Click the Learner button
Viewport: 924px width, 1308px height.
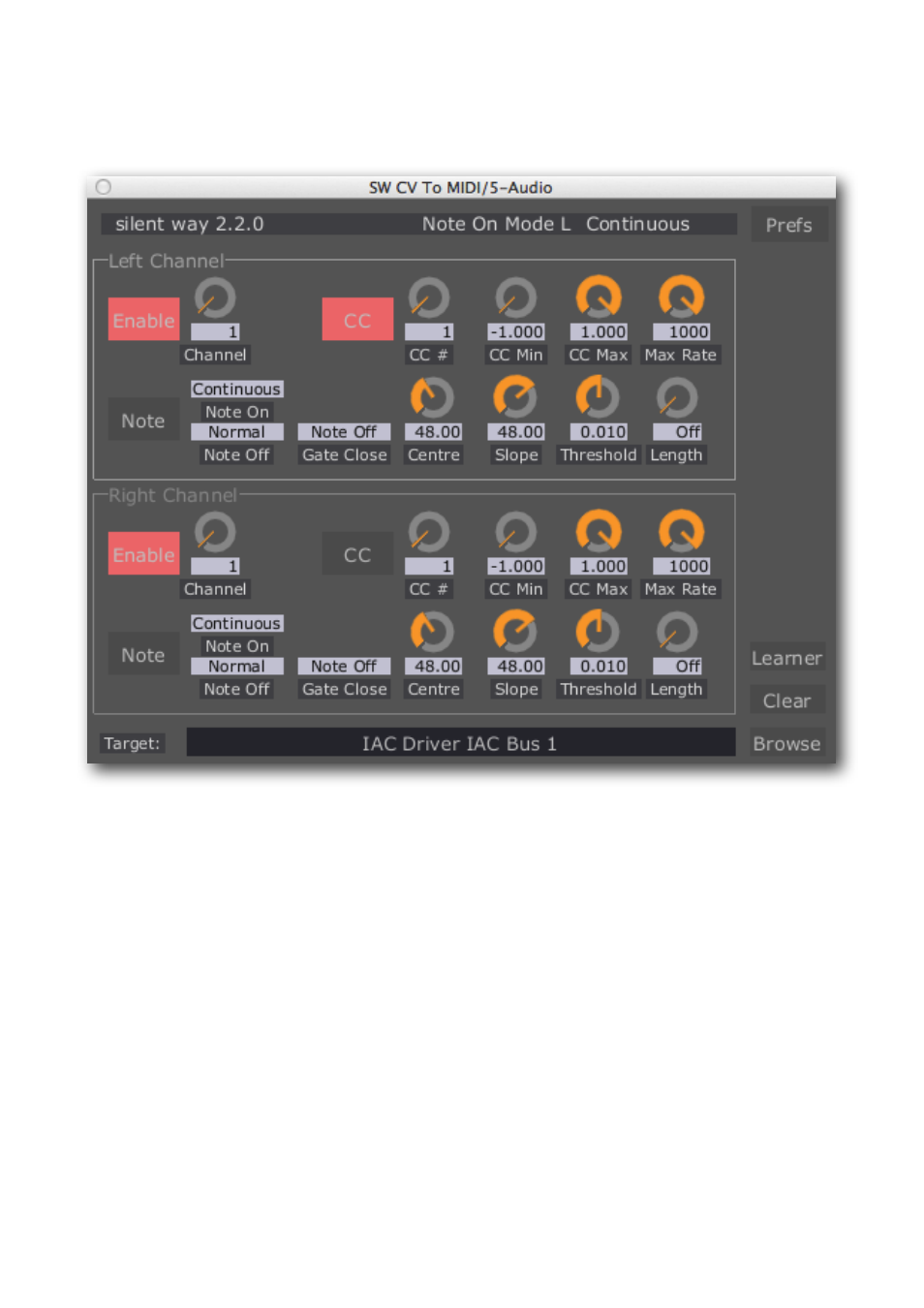(x=787, y=658)
